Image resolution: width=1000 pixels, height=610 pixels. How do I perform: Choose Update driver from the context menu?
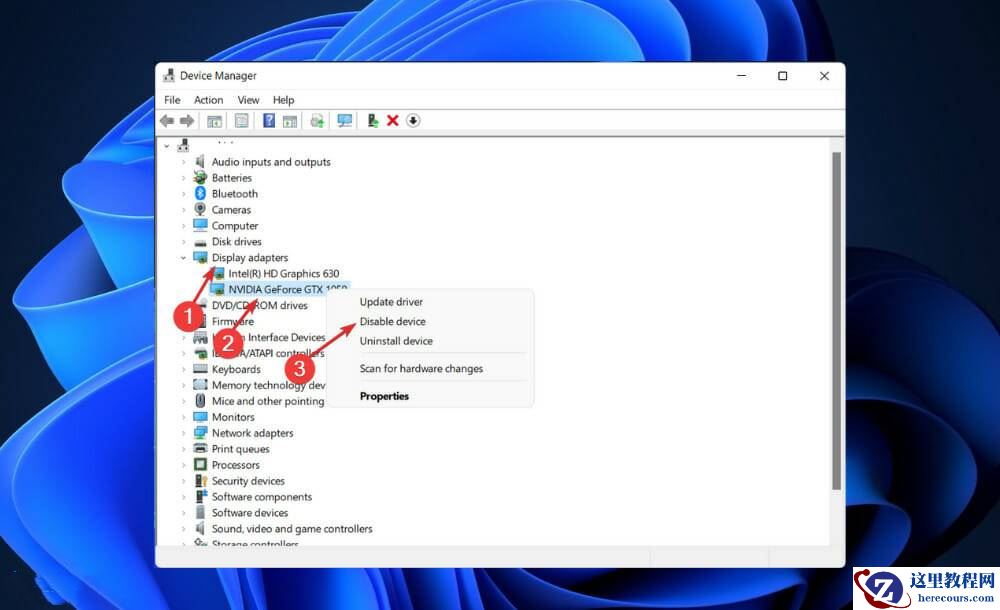coord(389,301)
